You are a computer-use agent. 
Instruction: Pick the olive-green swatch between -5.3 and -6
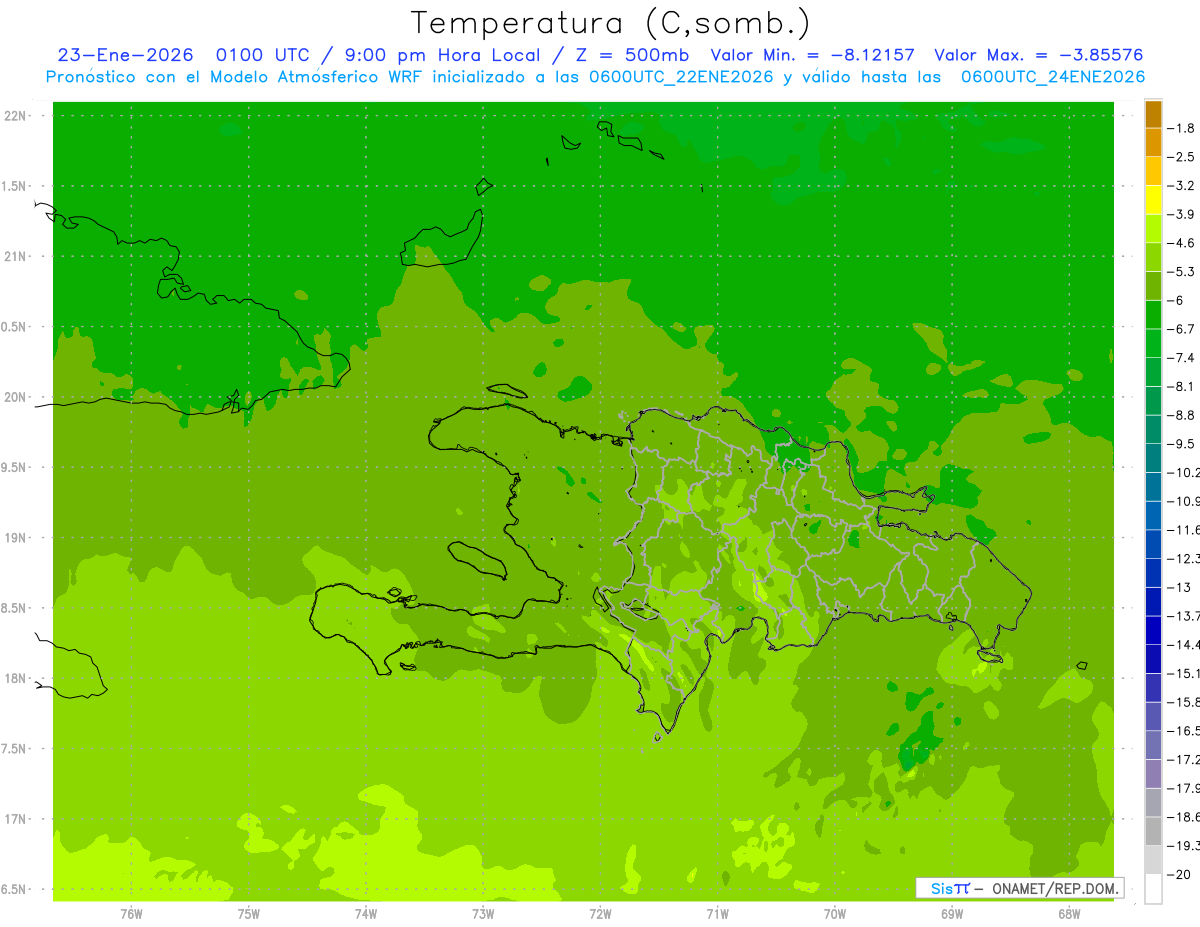pos(1153,286)
